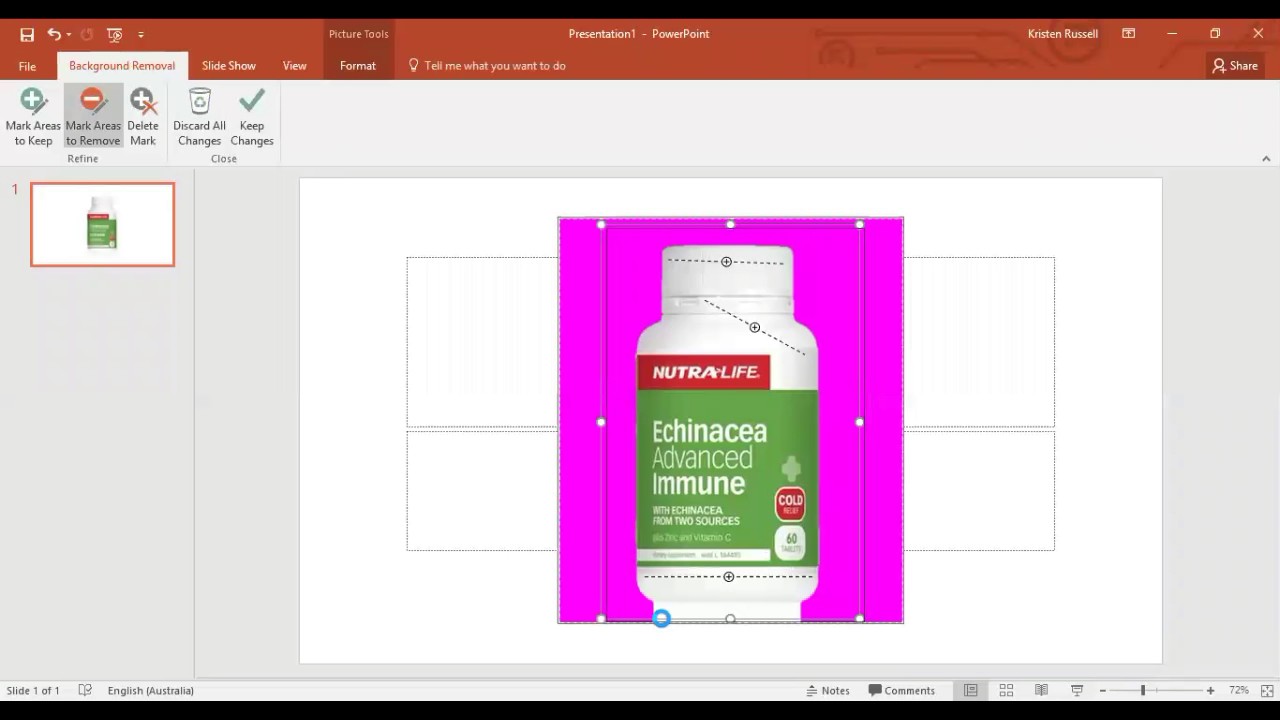Click Discard All Changes
1280x720 pixels.
(199, 117)
